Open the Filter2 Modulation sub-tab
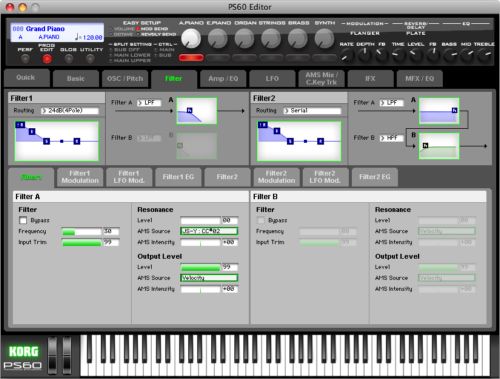The height and width of the screenshot is (379, 500). 276,177
